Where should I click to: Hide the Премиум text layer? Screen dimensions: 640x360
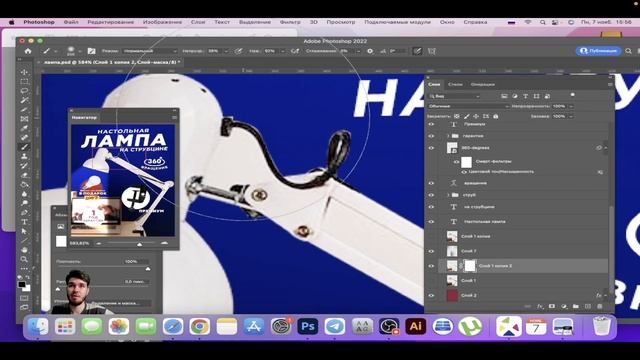coord(431,124)
